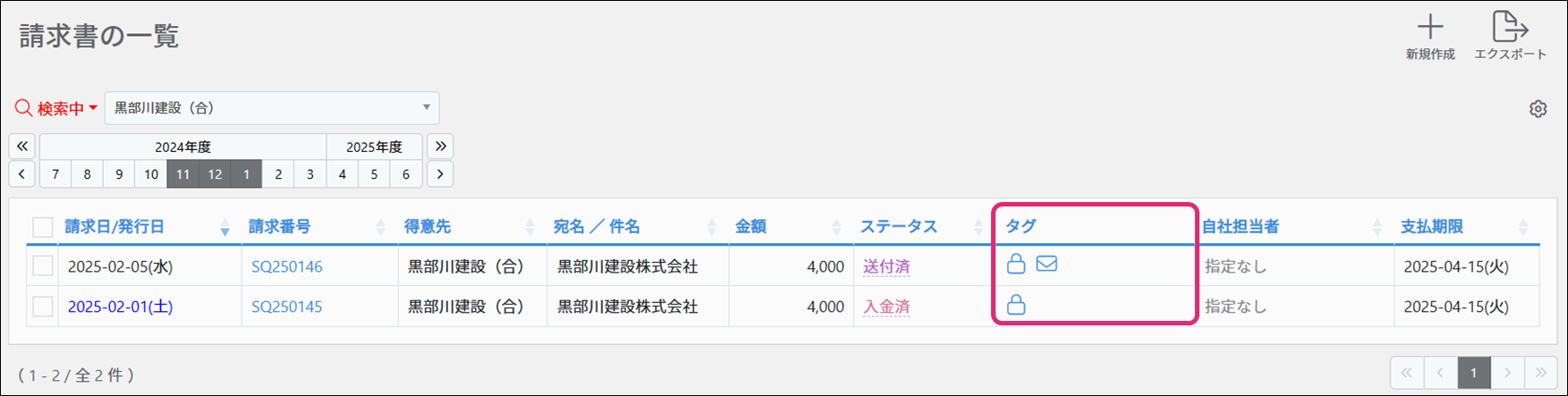Click the mail envelope icon for SQ250146
1568x396 pixels.
tap(1047, 264)
